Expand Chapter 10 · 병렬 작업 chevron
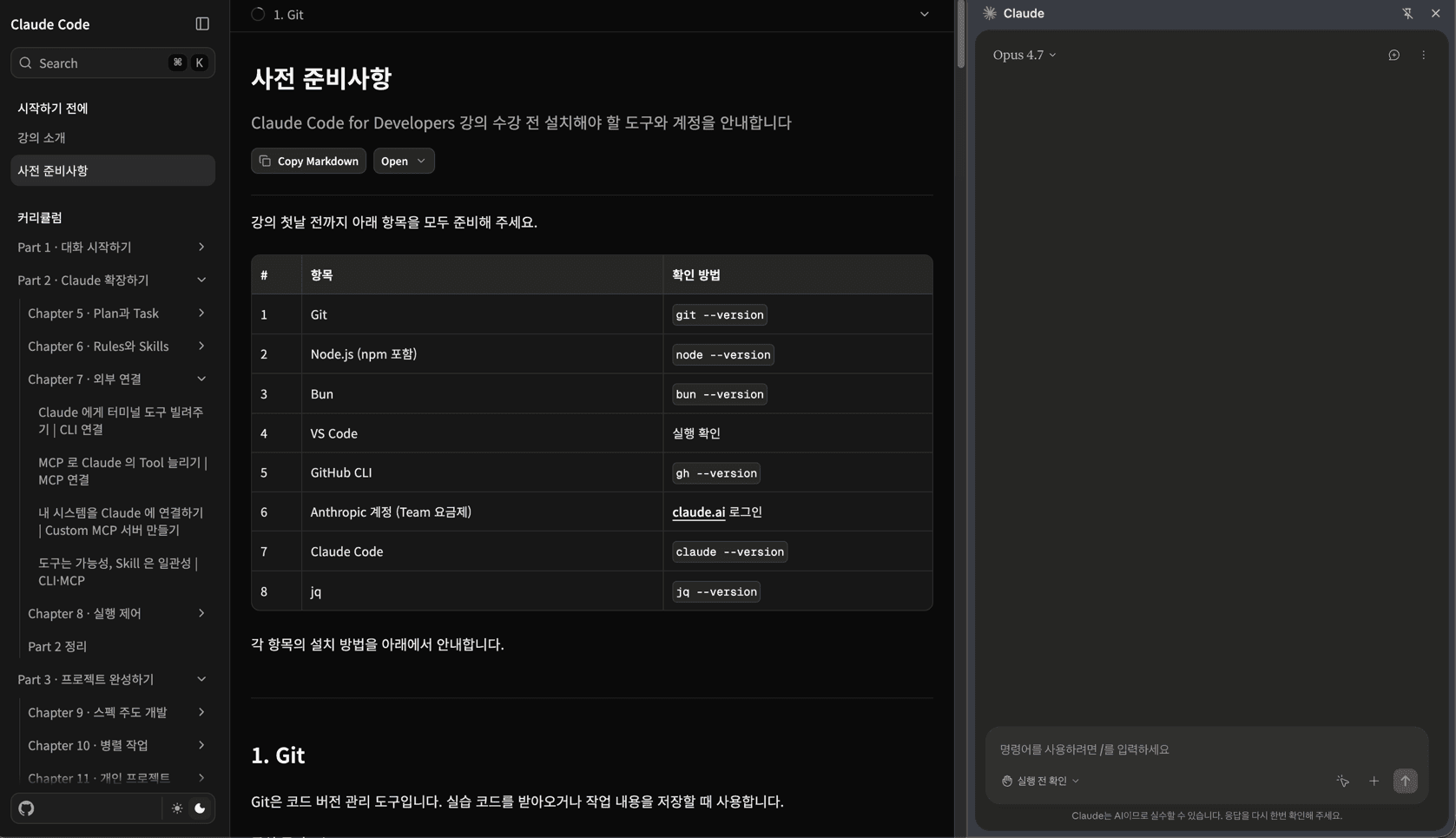The height and width of the screenshot is (838, 1456). [x=201, y=746]
